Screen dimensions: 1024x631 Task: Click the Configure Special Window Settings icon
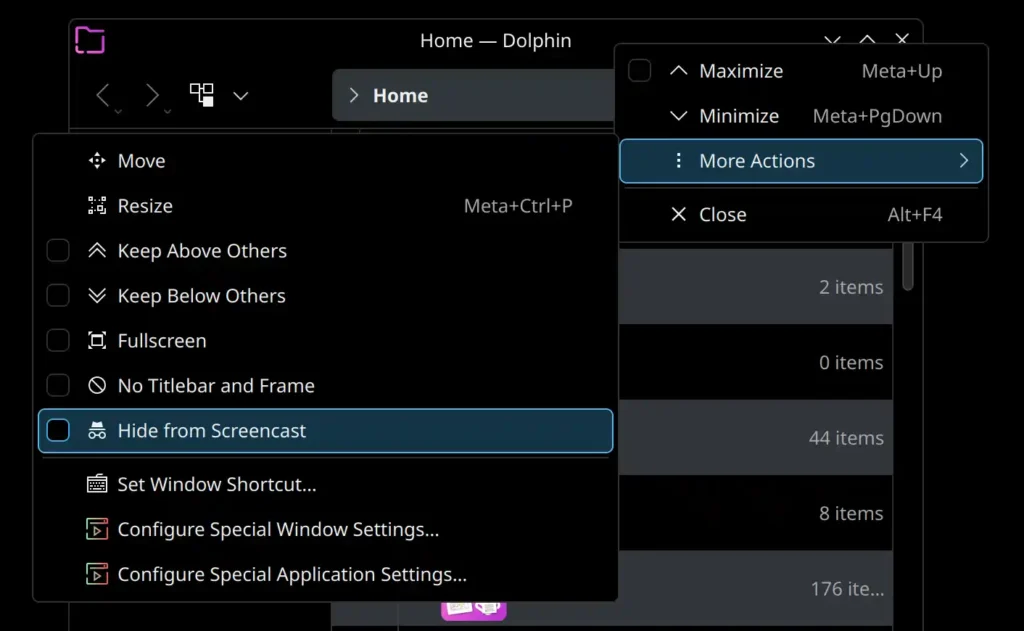pos(96,529)
